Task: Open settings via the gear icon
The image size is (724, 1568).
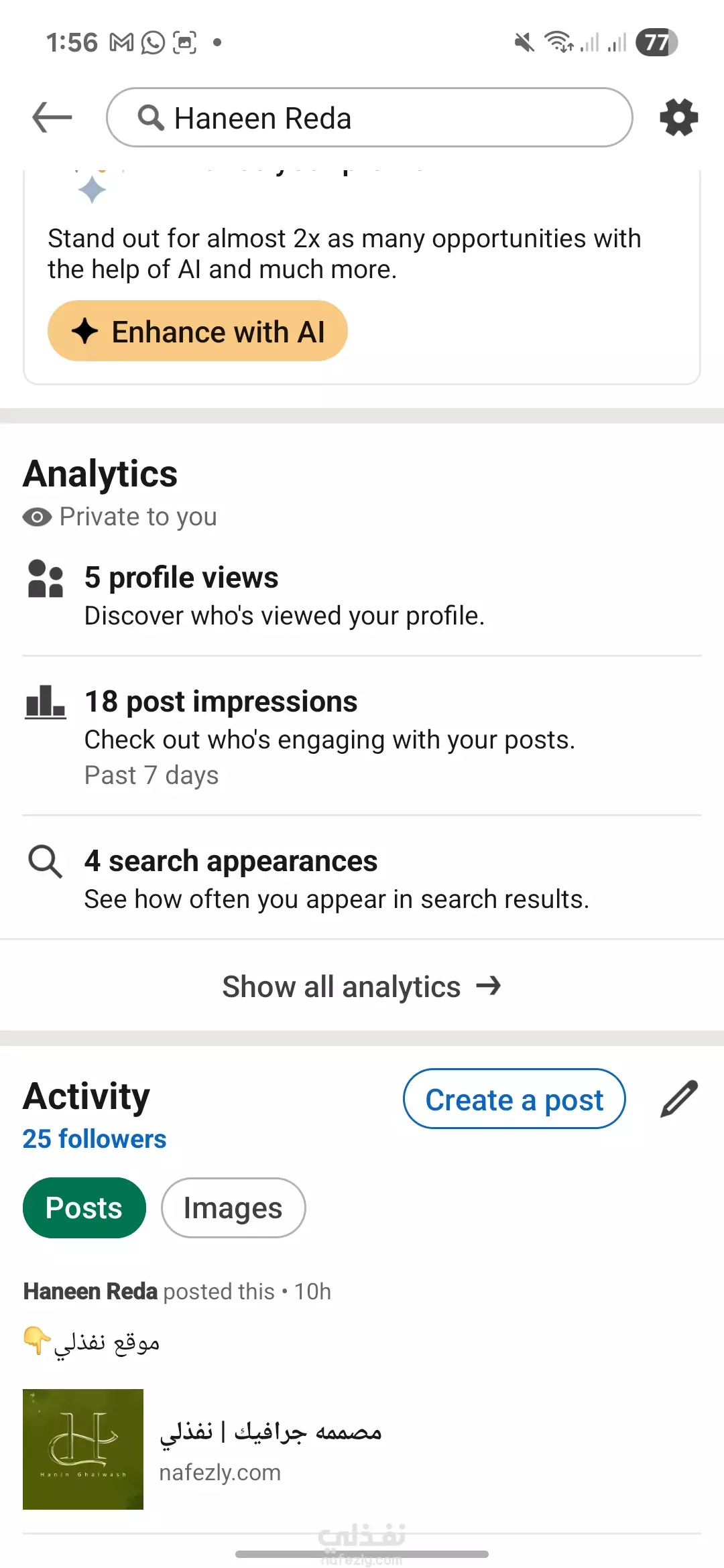Action: (x=678, y=118)
